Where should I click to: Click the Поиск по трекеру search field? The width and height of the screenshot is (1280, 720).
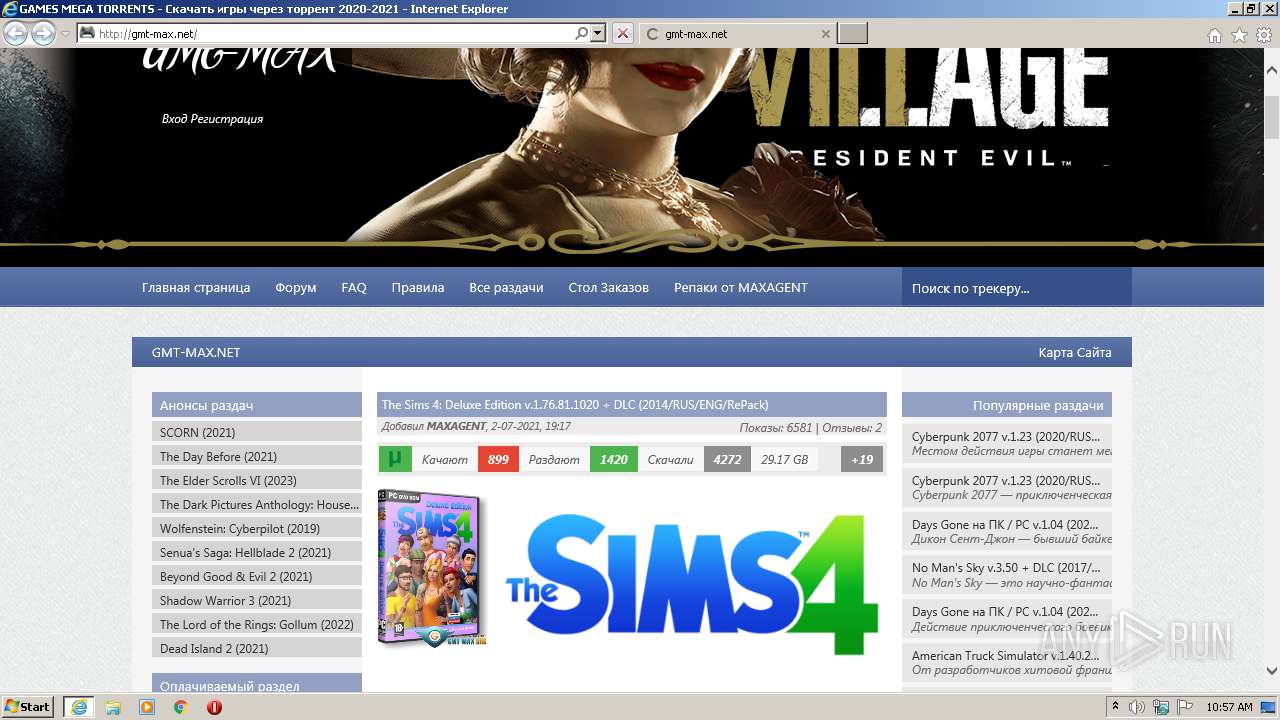point(1017,288)
